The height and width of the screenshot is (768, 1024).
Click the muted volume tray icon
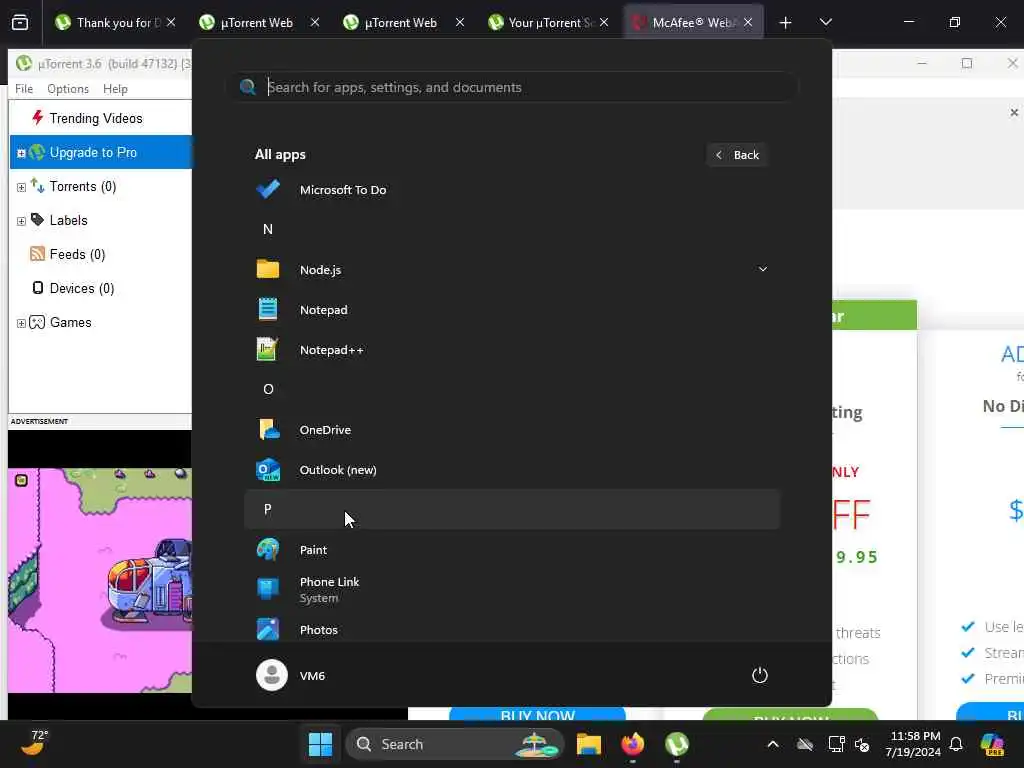click(862, 744)
